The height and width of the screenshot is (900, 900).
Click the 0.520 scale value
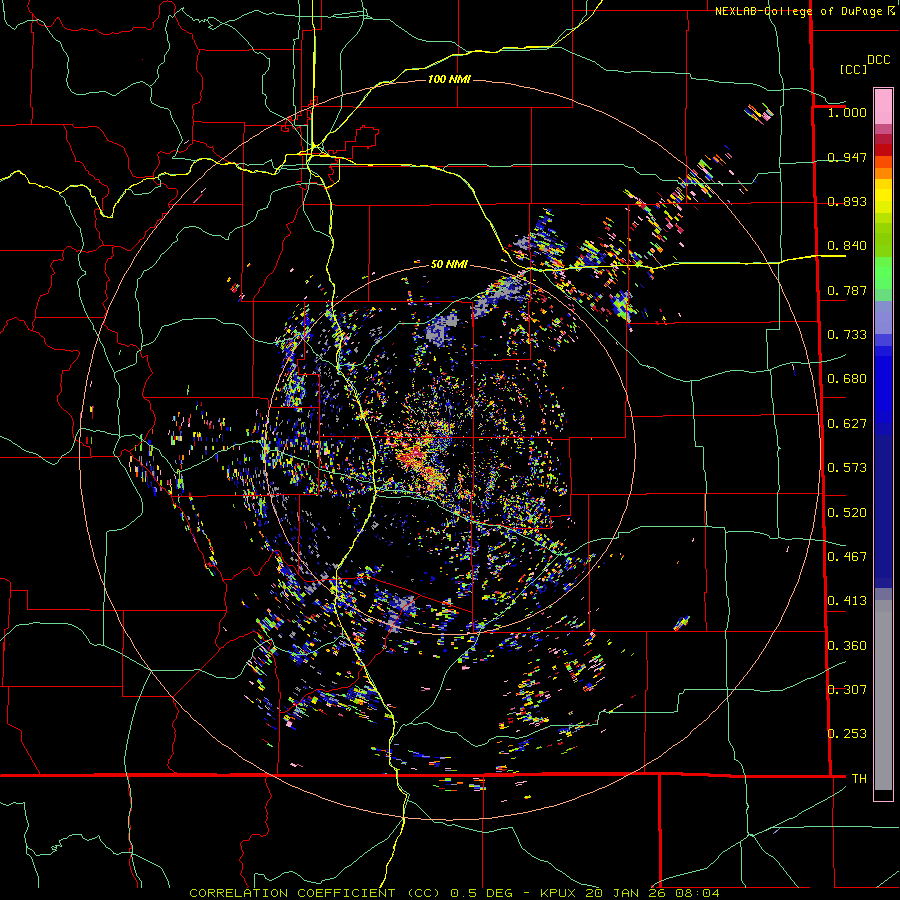tap(847, 513)
